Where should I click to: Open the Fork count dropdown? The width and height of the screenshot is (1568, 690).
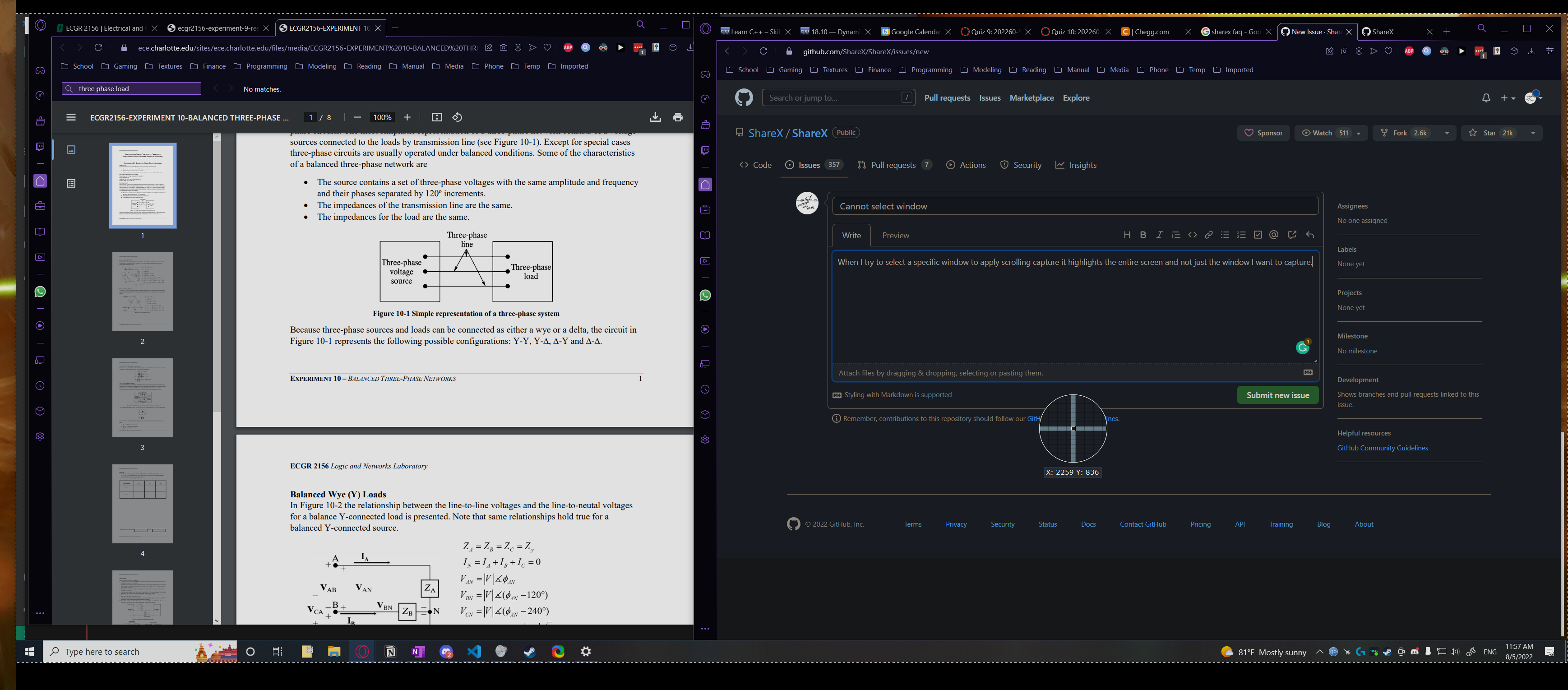coord(1448,133)
